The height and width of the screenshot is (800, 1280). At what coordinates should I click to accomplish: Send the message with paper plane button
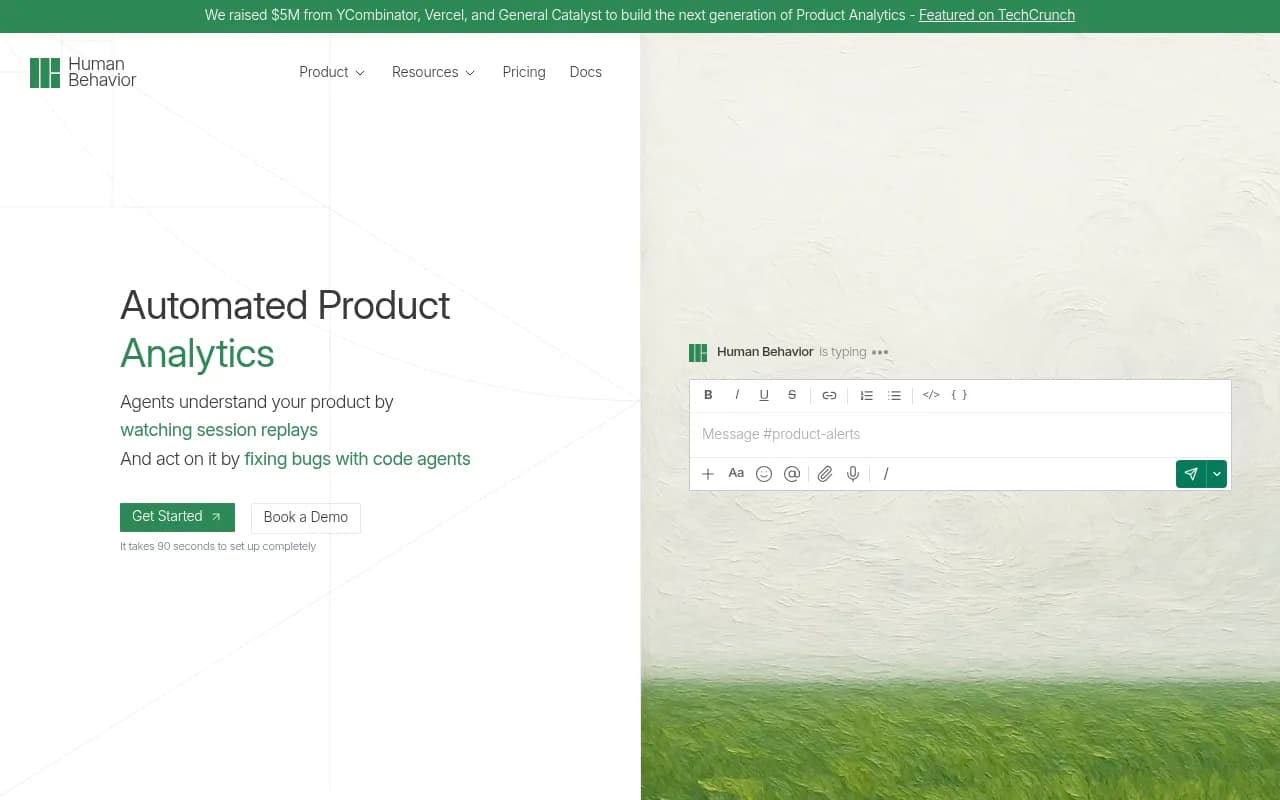1191,474
